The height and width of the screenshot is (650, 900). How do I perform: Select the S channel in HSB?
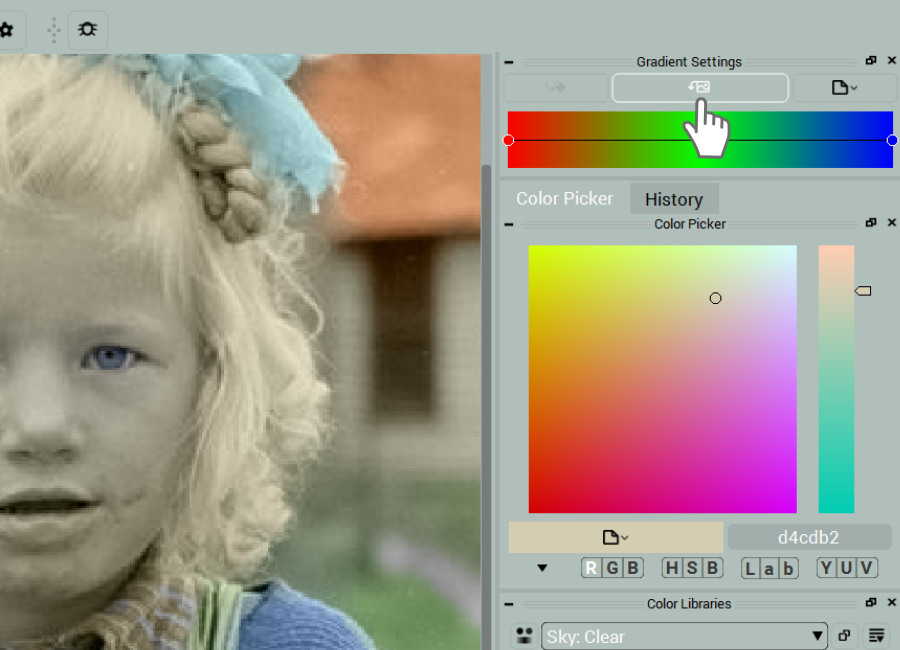click(x=692, y=568)
